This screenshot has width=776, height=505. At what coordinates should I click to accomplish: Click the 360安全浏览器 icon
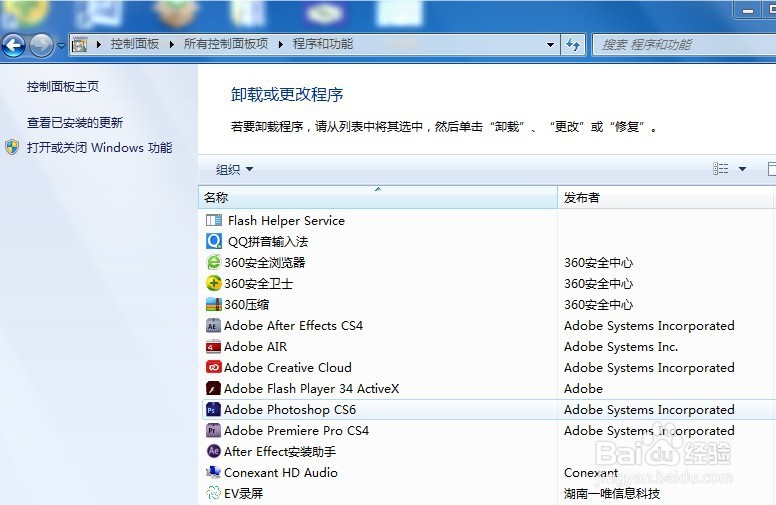pos(214,262)
